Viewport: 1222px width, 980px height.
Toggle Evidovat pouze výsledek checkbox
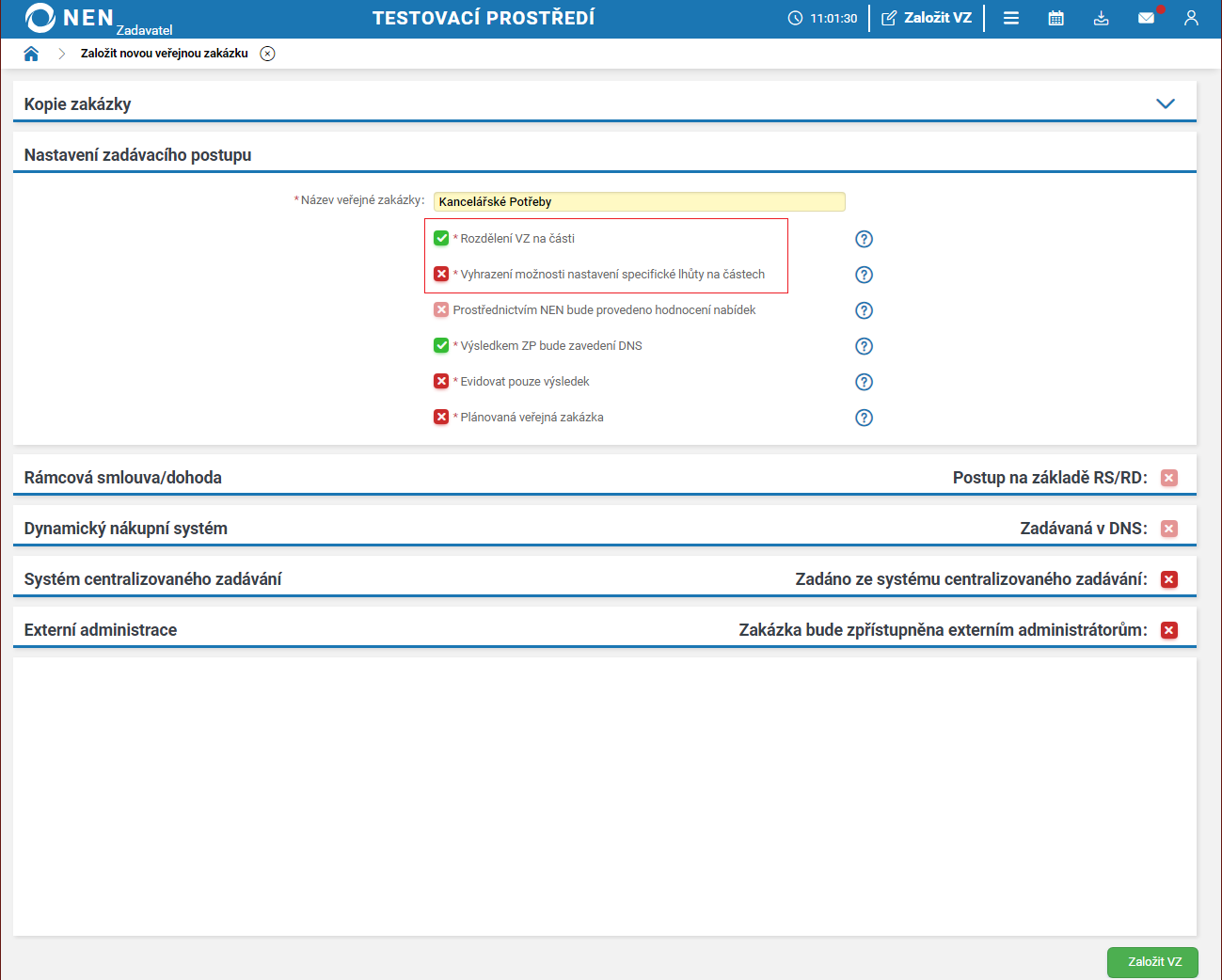point(441,382)
